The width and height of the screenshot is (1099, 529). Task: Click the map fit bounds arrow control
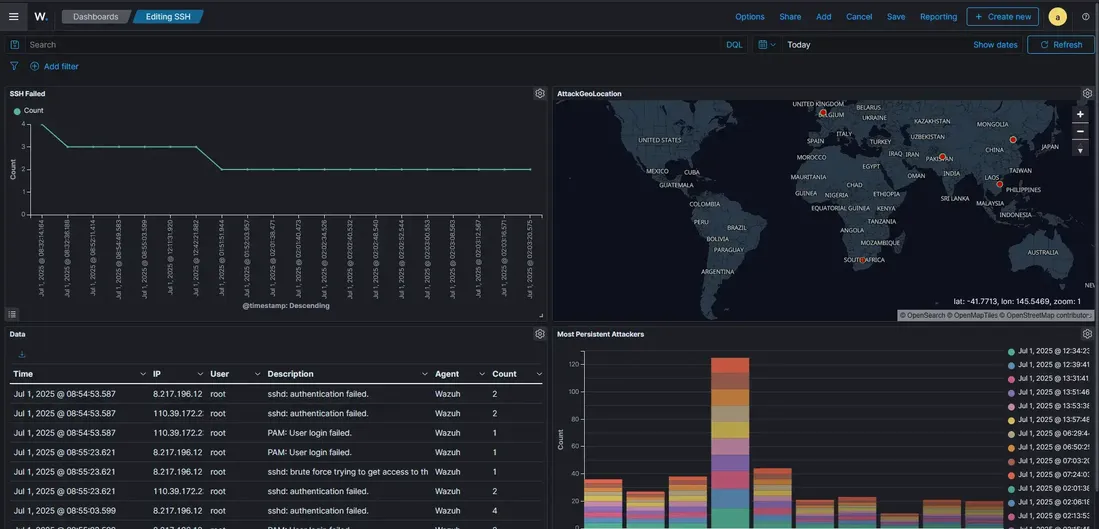[x=1080, y=149]
